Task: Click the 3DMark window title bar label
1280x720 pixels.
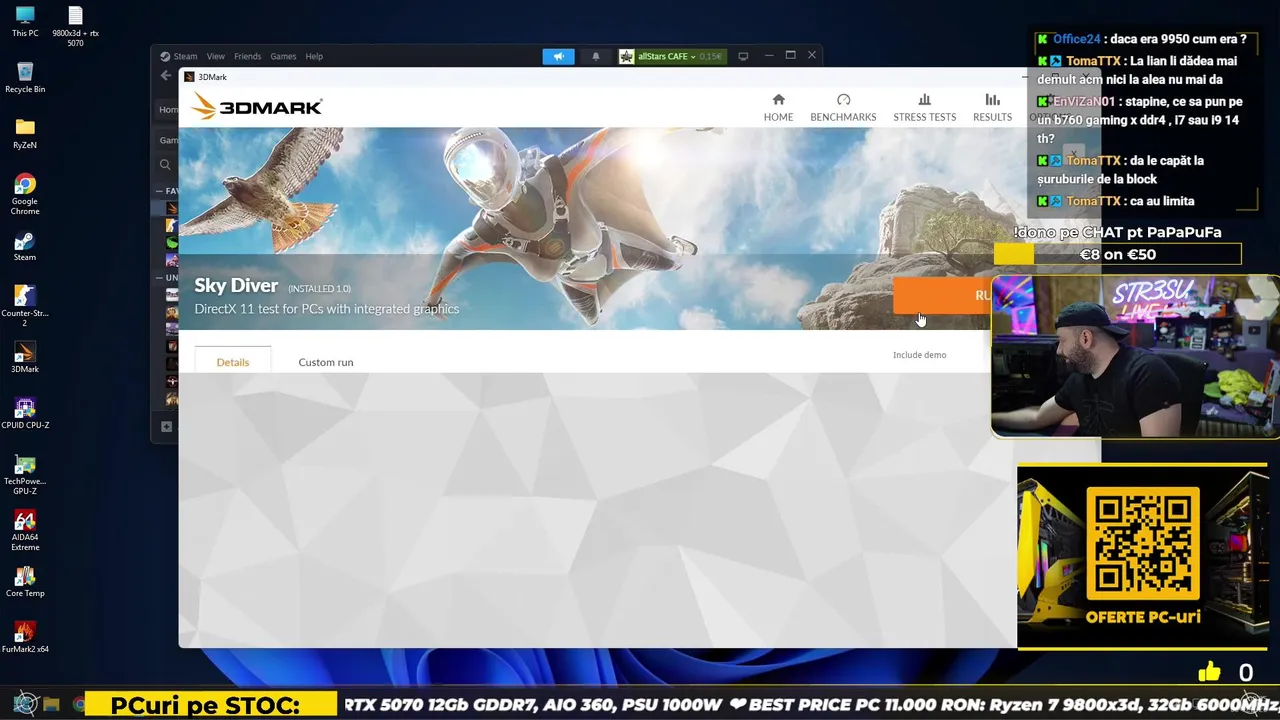Action: pyautogui.click(x=212, y=77)
